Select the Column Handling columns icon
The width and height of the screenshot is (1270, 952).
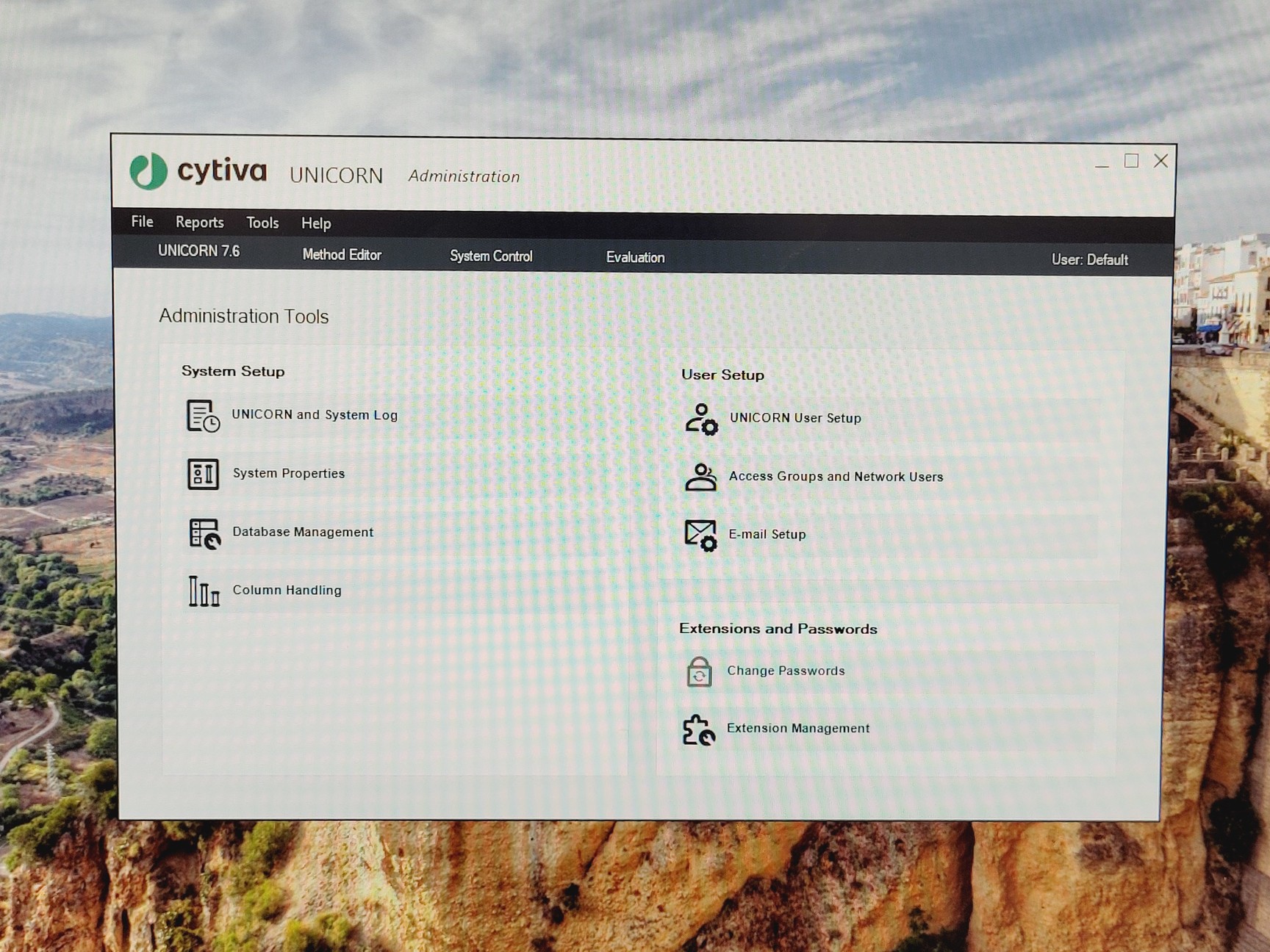tap(204, 591)
